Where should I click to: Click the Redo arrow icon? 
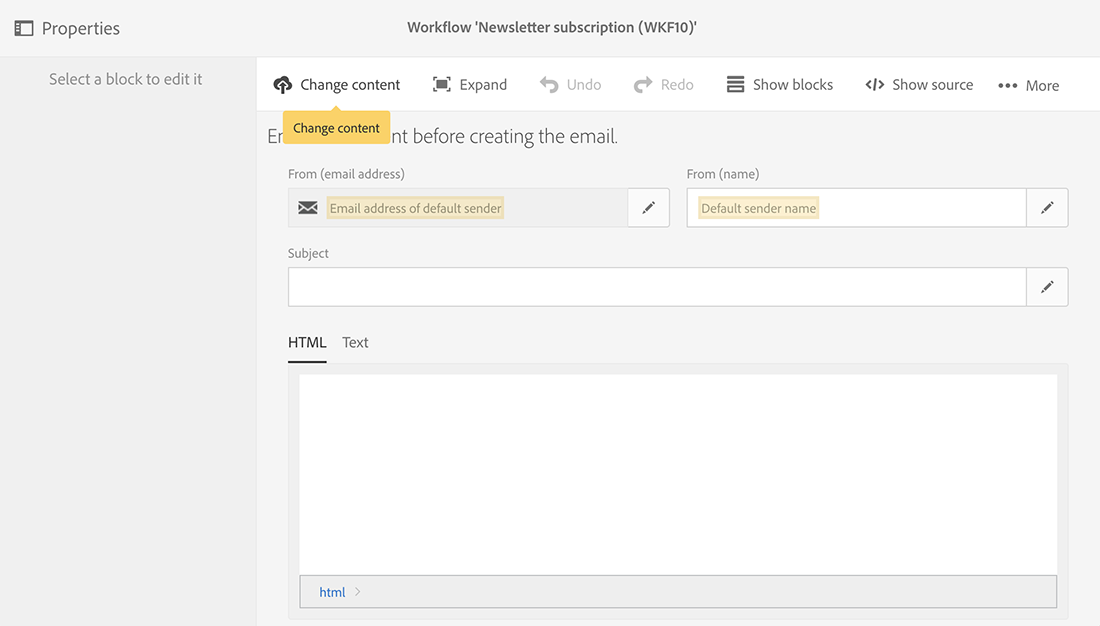pyautogui.click(x=643, y=85)
